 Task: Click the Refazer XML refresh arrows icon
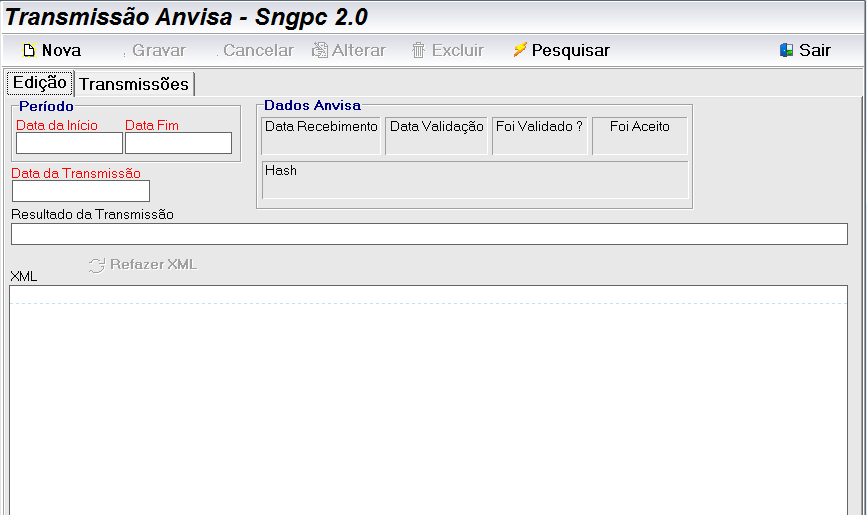point(97,266)
